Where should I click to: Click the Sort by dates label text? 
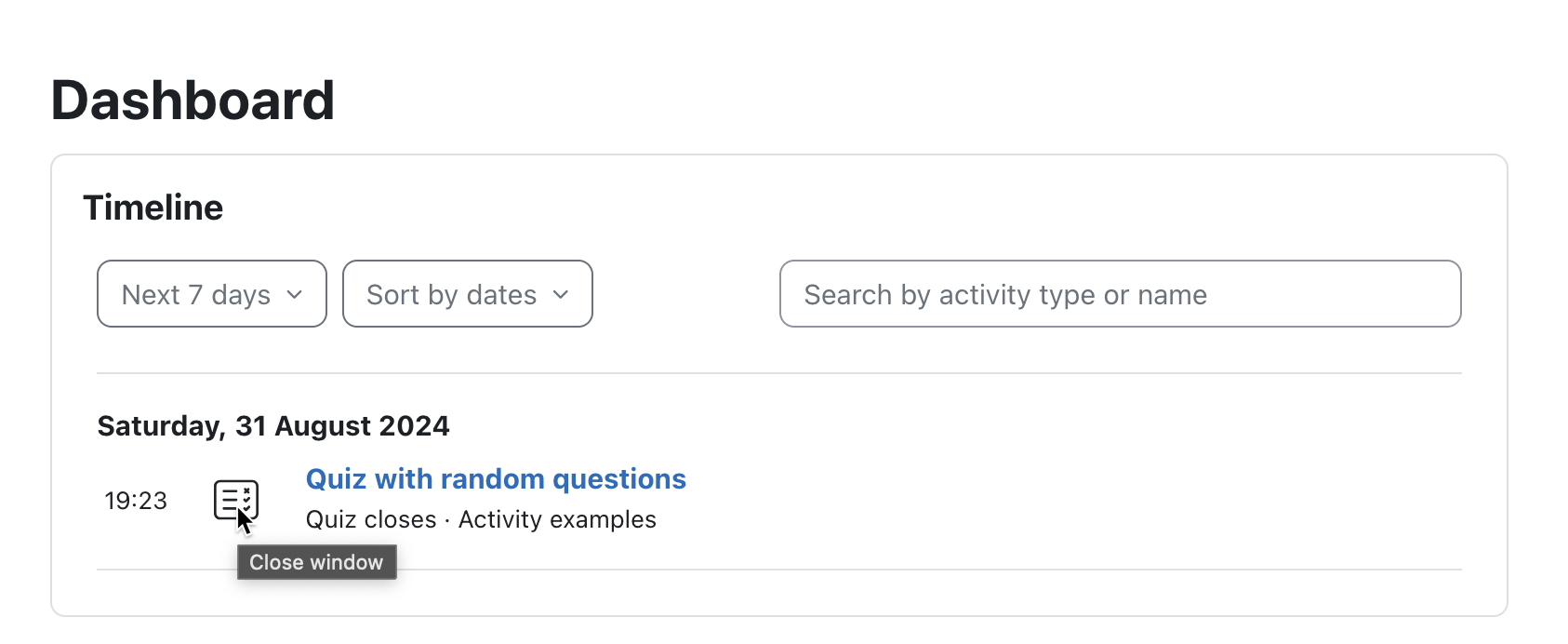[x=452, y=295]
